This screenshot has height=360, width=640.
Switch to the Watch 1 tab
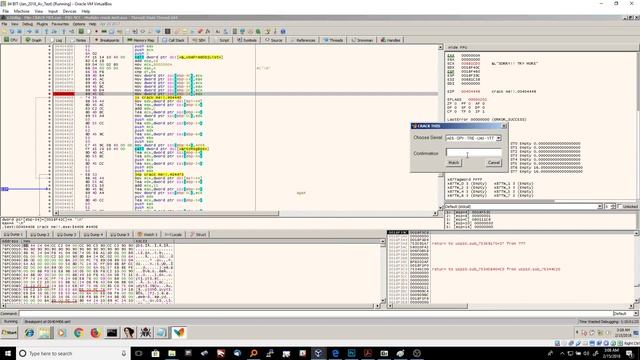[x=147, y=235]
